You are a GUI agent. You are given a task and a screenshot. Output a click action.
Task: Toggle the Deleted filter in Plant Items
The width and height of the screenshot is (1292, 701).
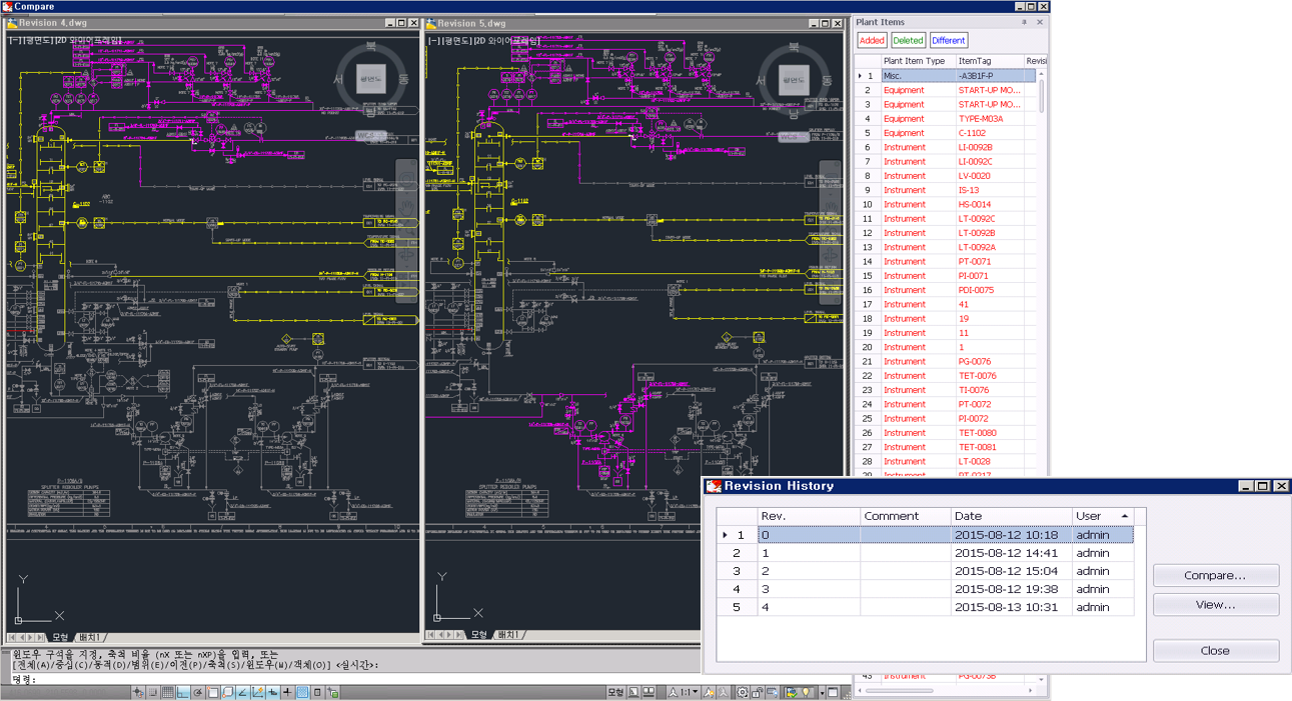pyautogui.click(x=908, y=40)
